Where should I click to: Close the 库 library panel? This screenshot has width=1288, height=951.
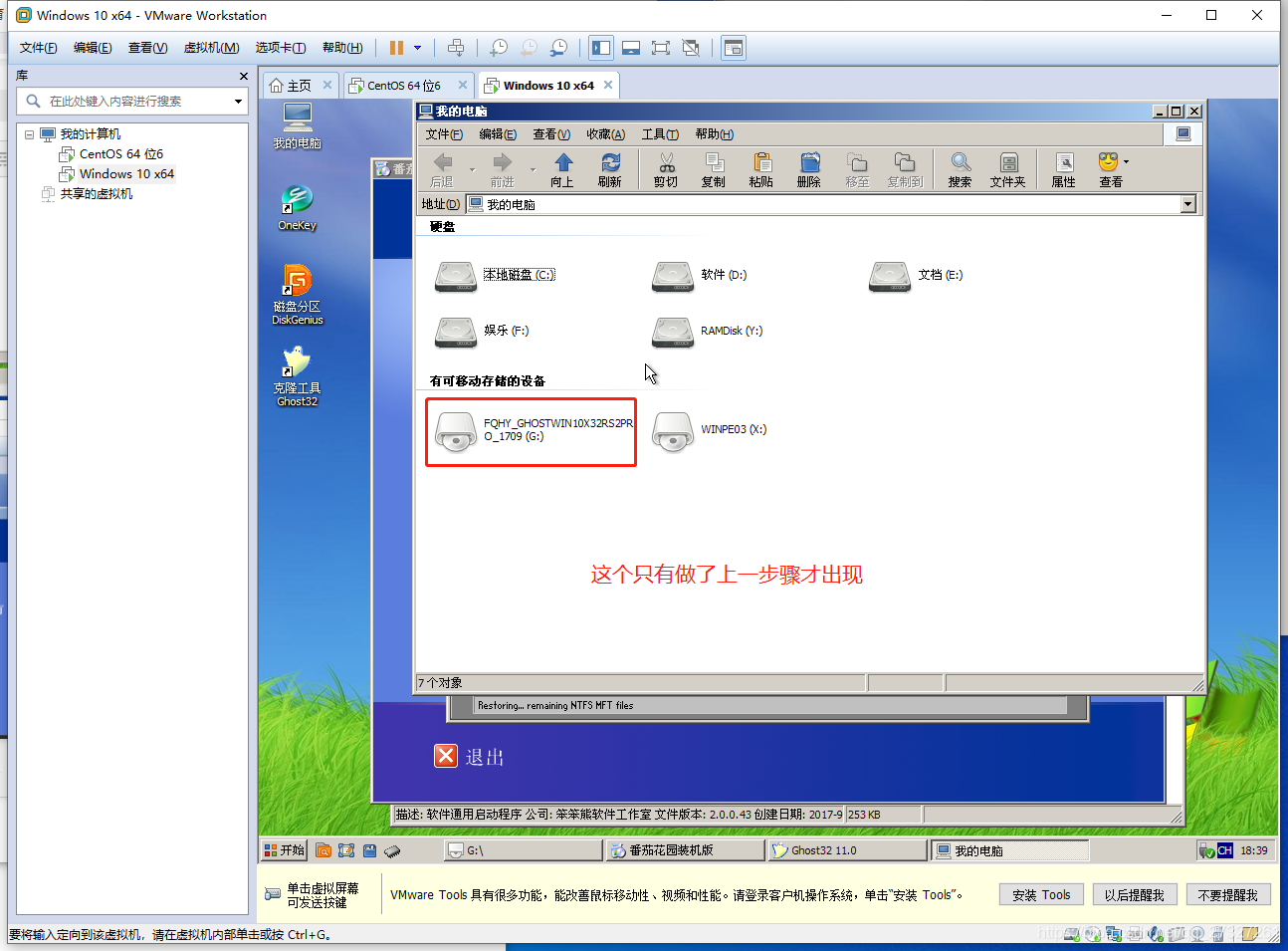click(x=244, y=76)
